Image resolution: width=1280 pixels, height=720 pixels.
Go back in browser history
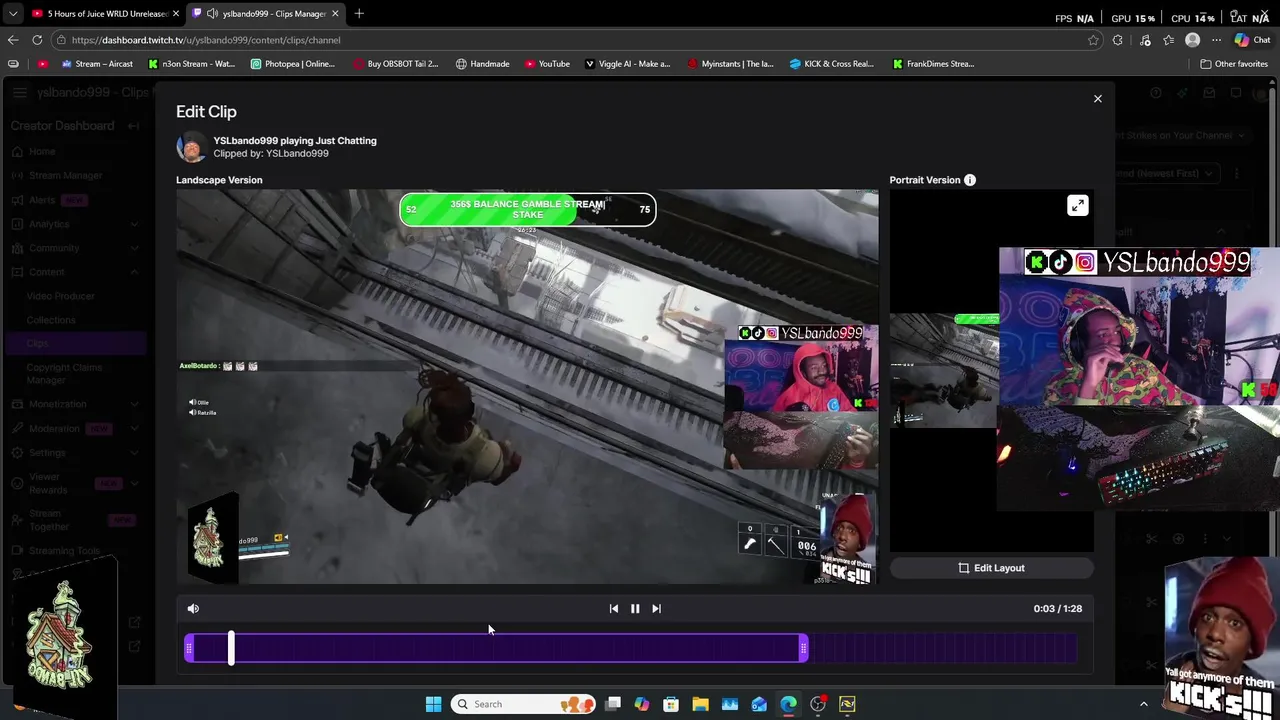tap(12, 40)
